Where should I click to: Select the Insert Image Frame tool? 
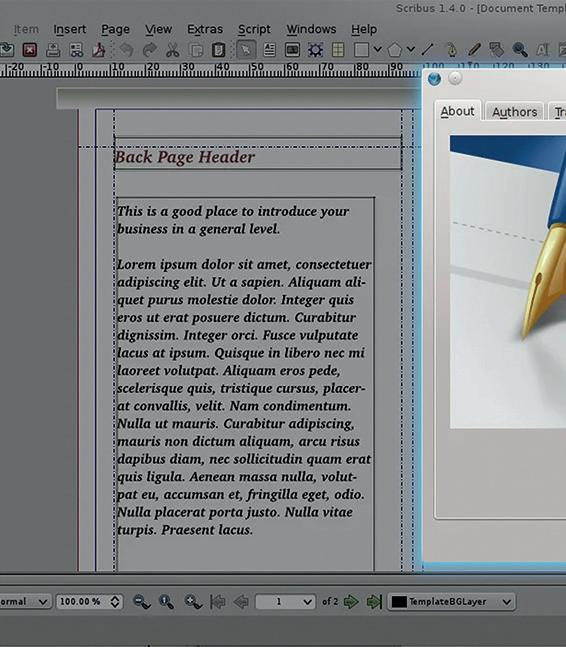(x=292, y=50)
